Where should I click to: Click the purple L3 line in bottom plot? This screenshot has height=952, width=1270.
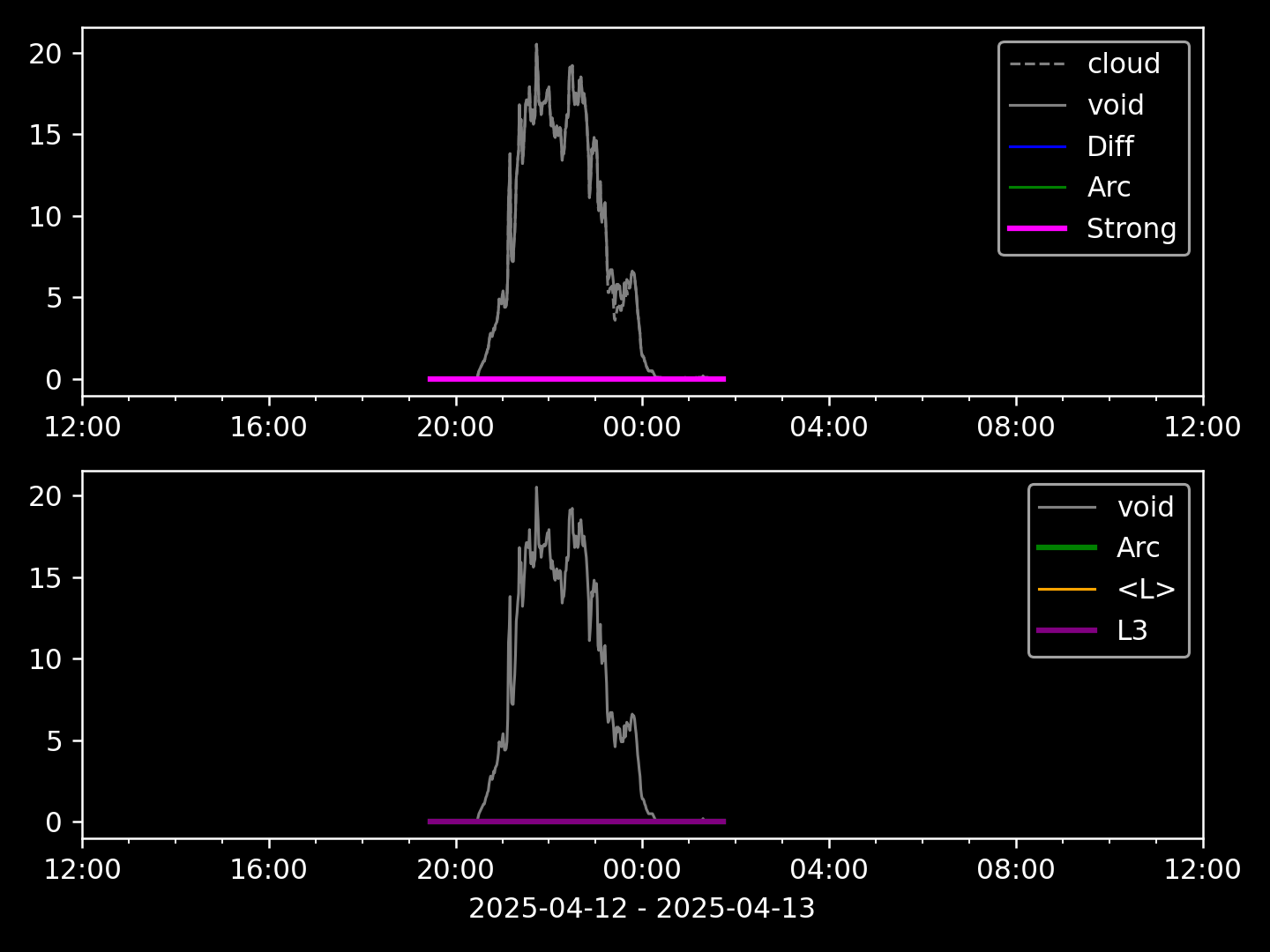(x=577, y=822)
